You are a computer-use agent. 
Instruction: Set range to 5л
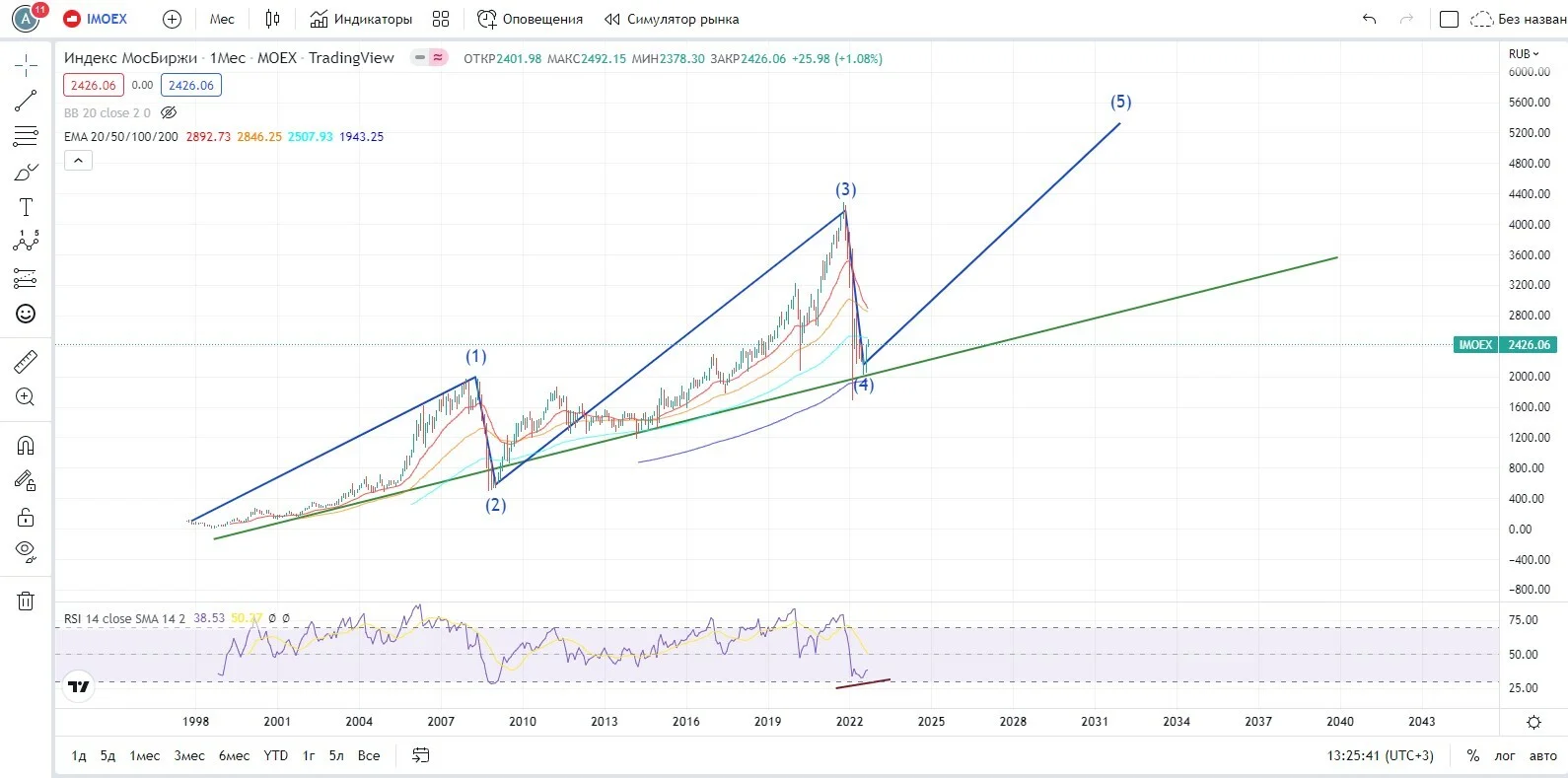tap(336, 755)
